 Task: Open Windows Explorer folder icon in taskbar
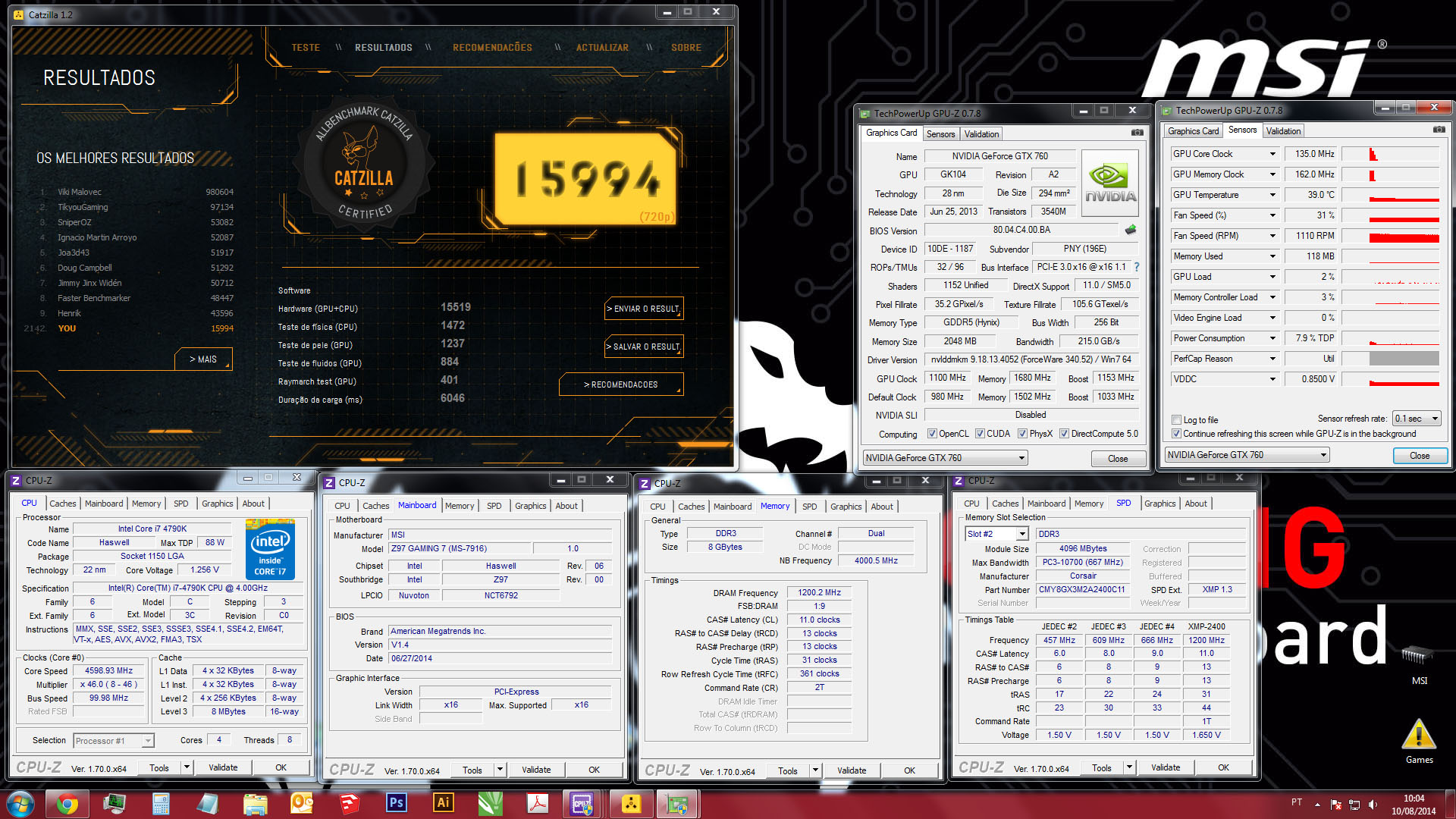click(256, 803)
